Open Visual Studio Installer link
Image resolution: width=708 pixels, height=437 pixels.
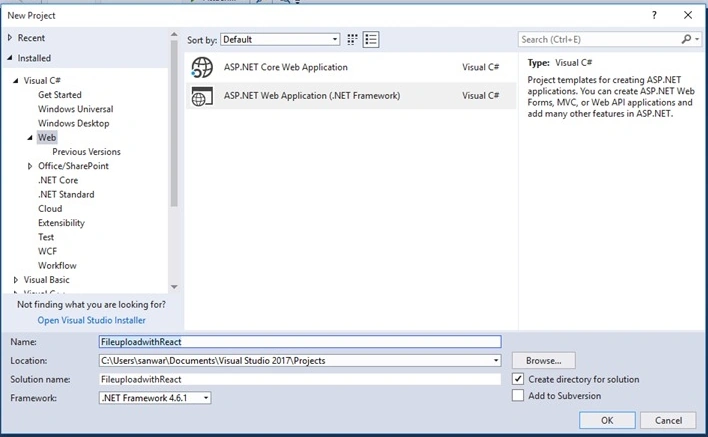[x=91, y=320]
